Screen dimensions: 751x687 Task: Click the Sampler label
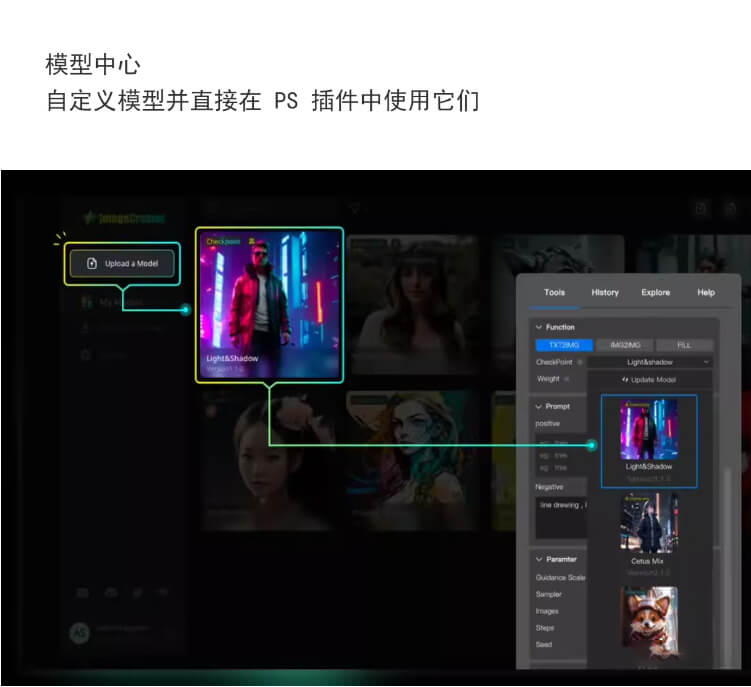548,595
